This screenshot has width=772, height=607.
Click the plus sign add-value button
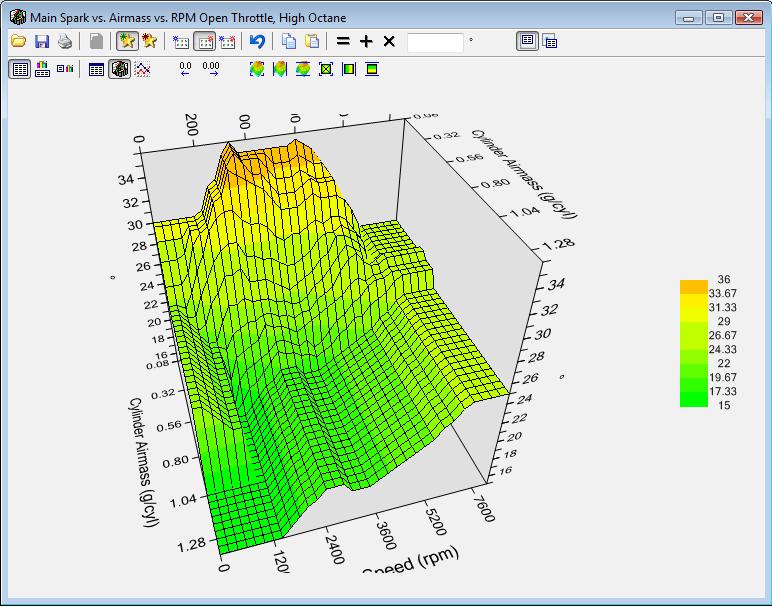point(366,41)
